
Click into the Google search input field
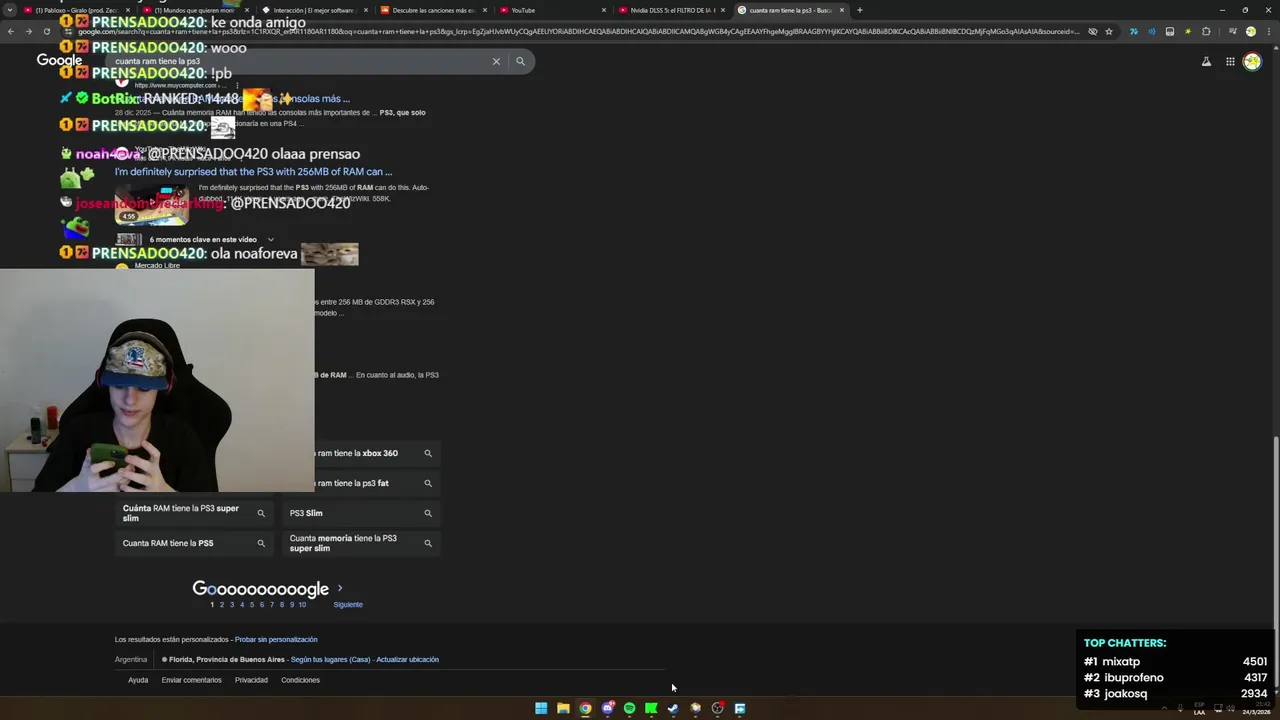click(x=300, y=61)
